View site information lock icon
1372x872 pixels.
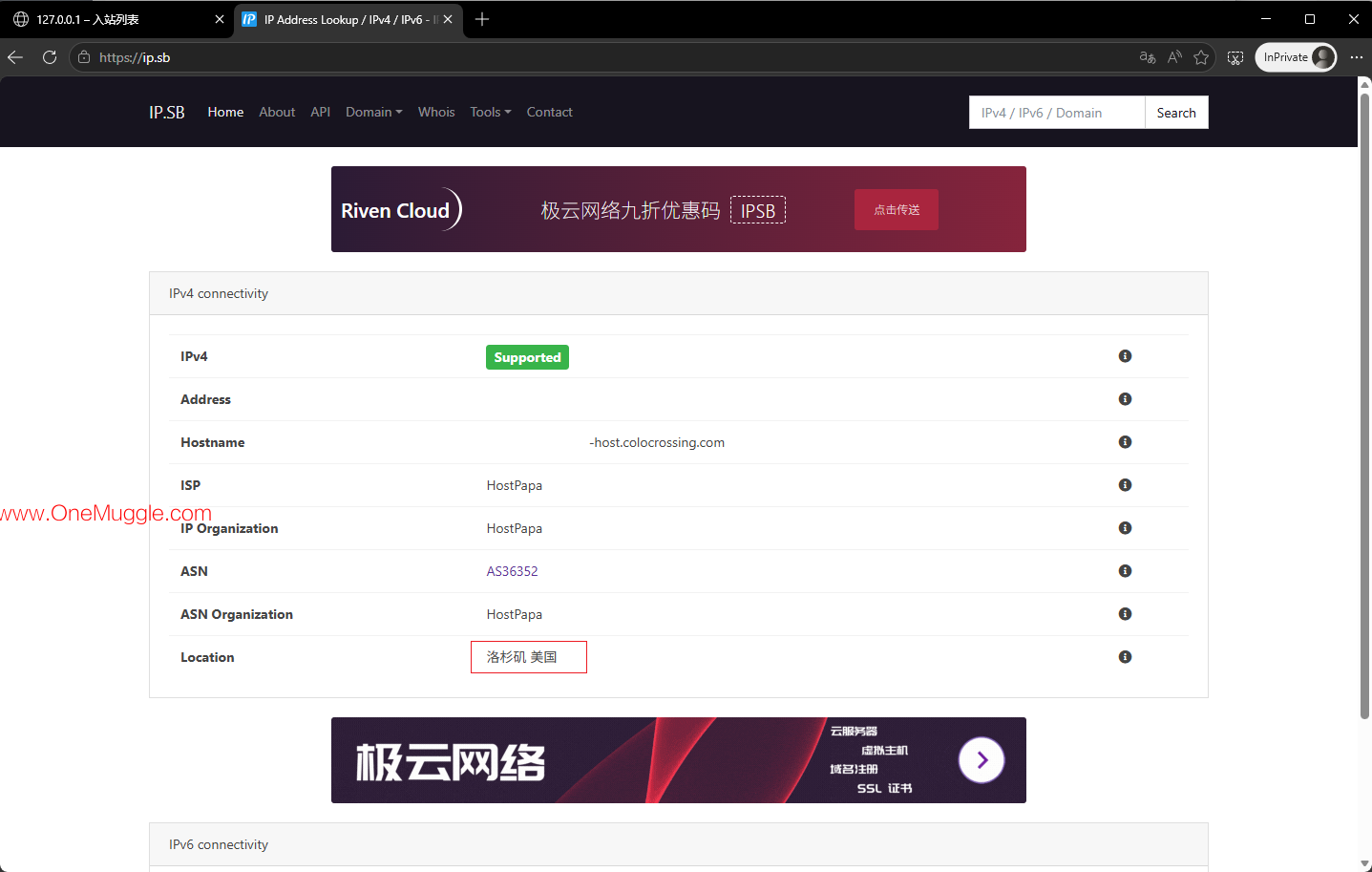(x=84, y=57)
